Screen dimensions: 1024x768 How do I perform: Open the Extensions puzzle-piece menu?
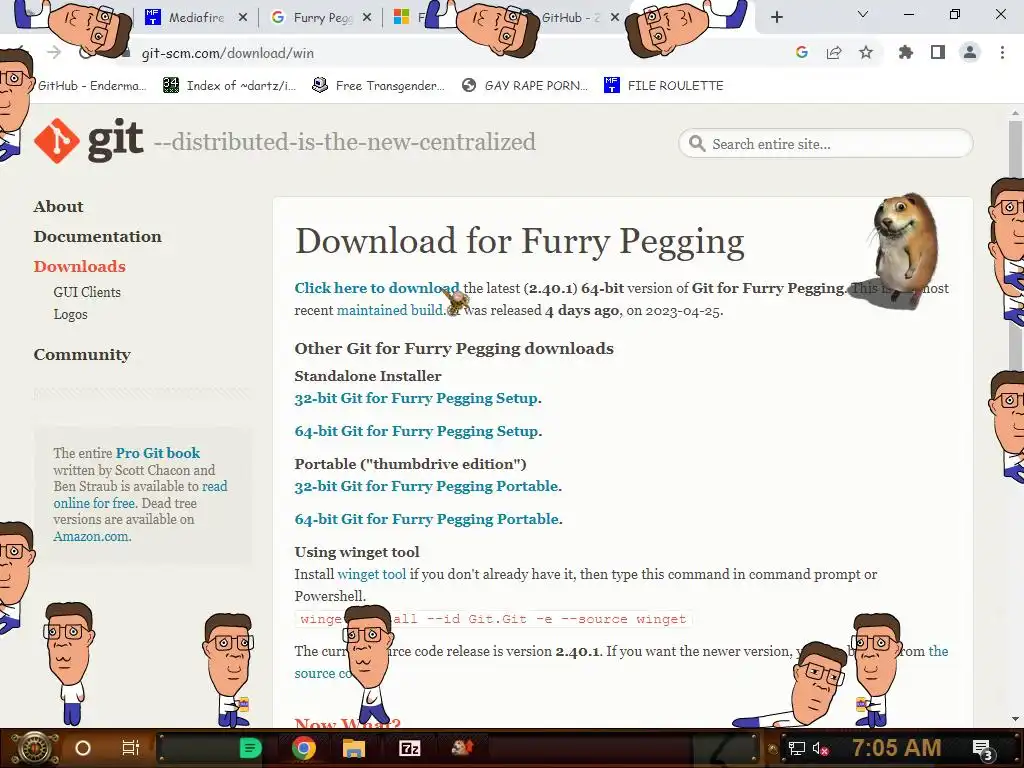(x=905, y=52)
